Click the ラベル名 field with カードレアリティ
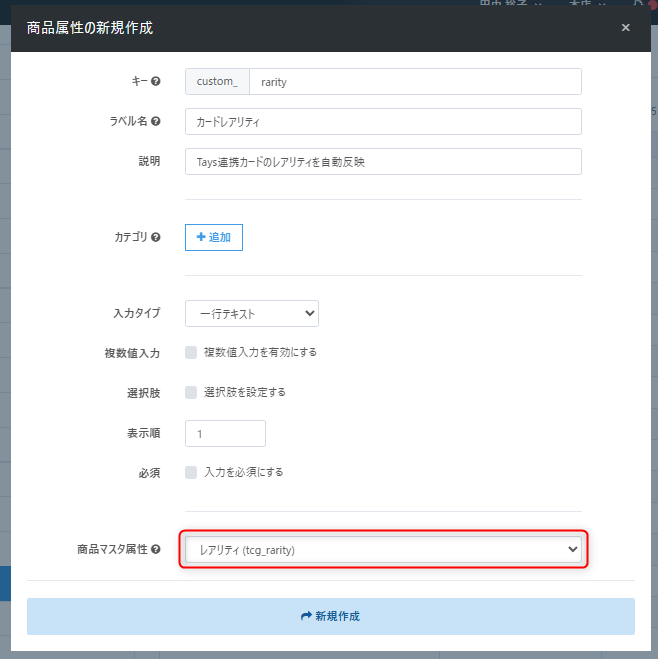Viewport: 658px width, 659px height. click(x=383, y=121)
